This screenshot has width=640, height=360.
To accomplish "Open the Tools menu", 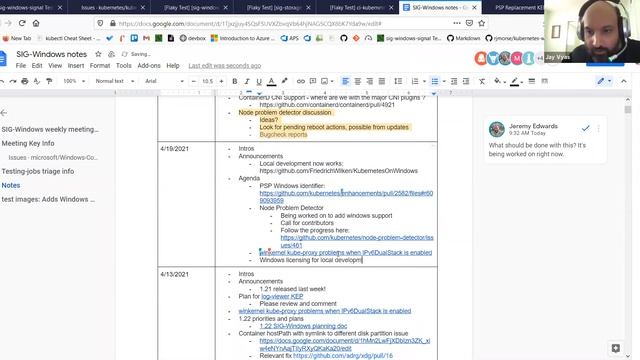I will 124,66.
